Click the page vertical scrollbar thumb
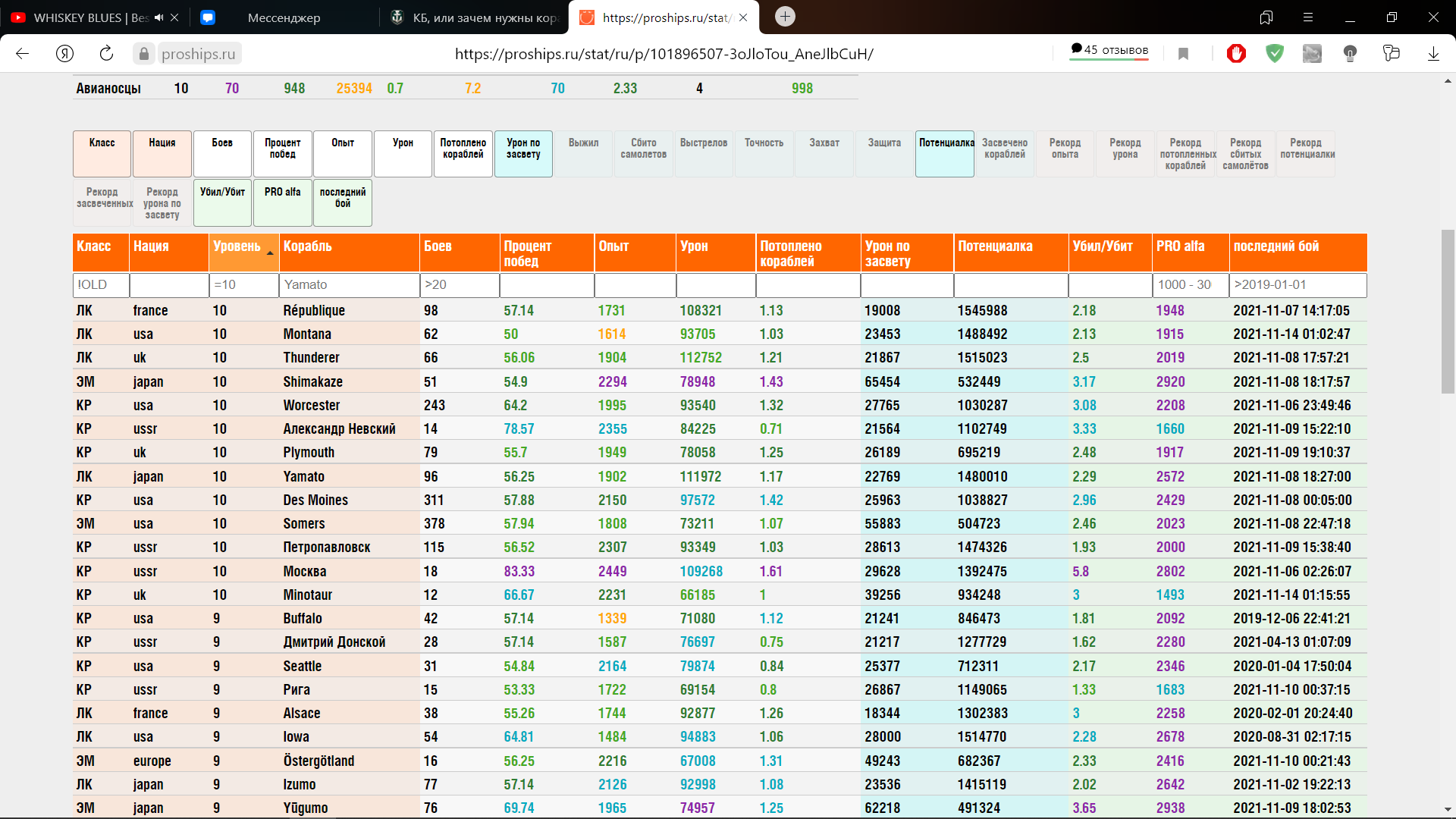The image size is (1456, 819). click(1448, 311)
